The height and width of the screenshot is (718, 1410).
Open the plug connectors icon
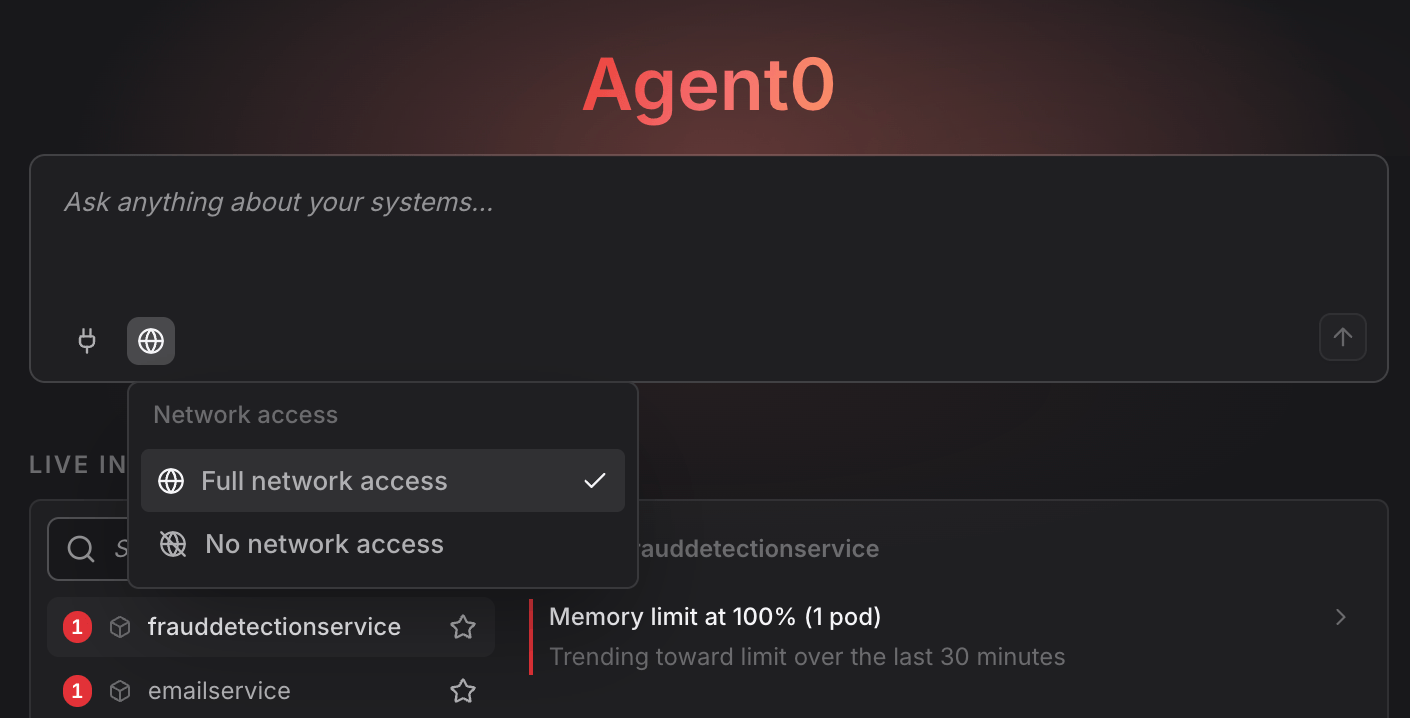tap(87, 341)
